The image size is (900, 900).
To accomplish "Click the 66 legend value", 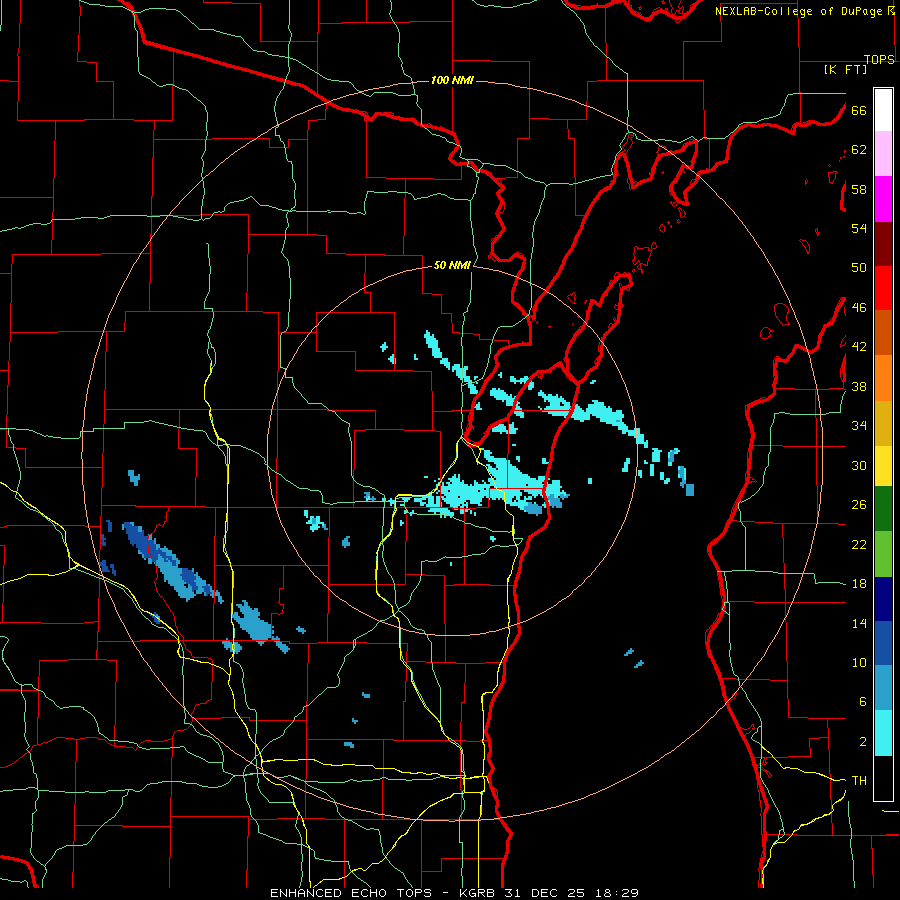I will (x=859, y=110).
